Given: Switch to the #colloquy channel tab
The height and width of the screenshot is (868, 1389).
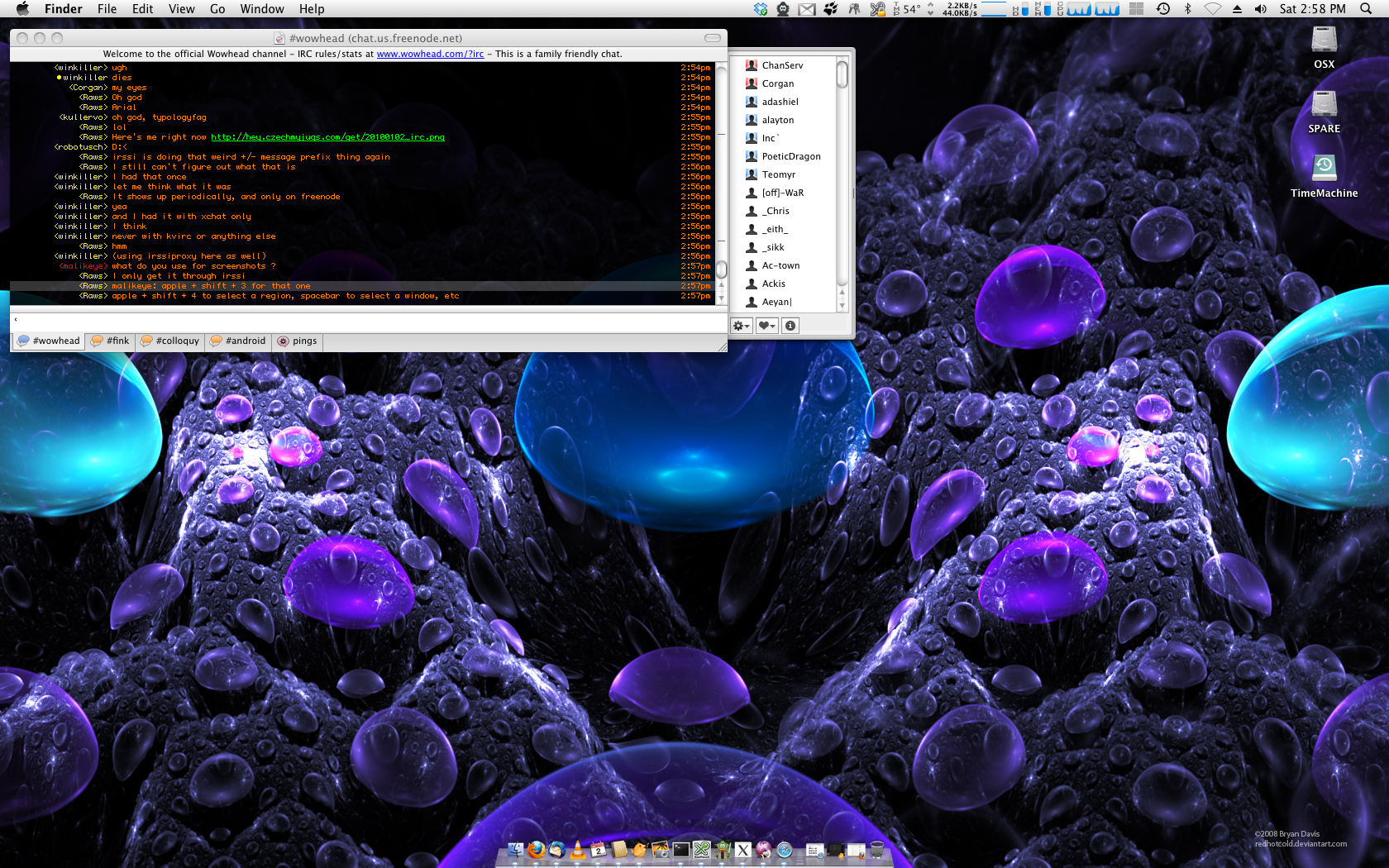Looking at the screenshot, I should pyautogui.click(x=170, y=341).
